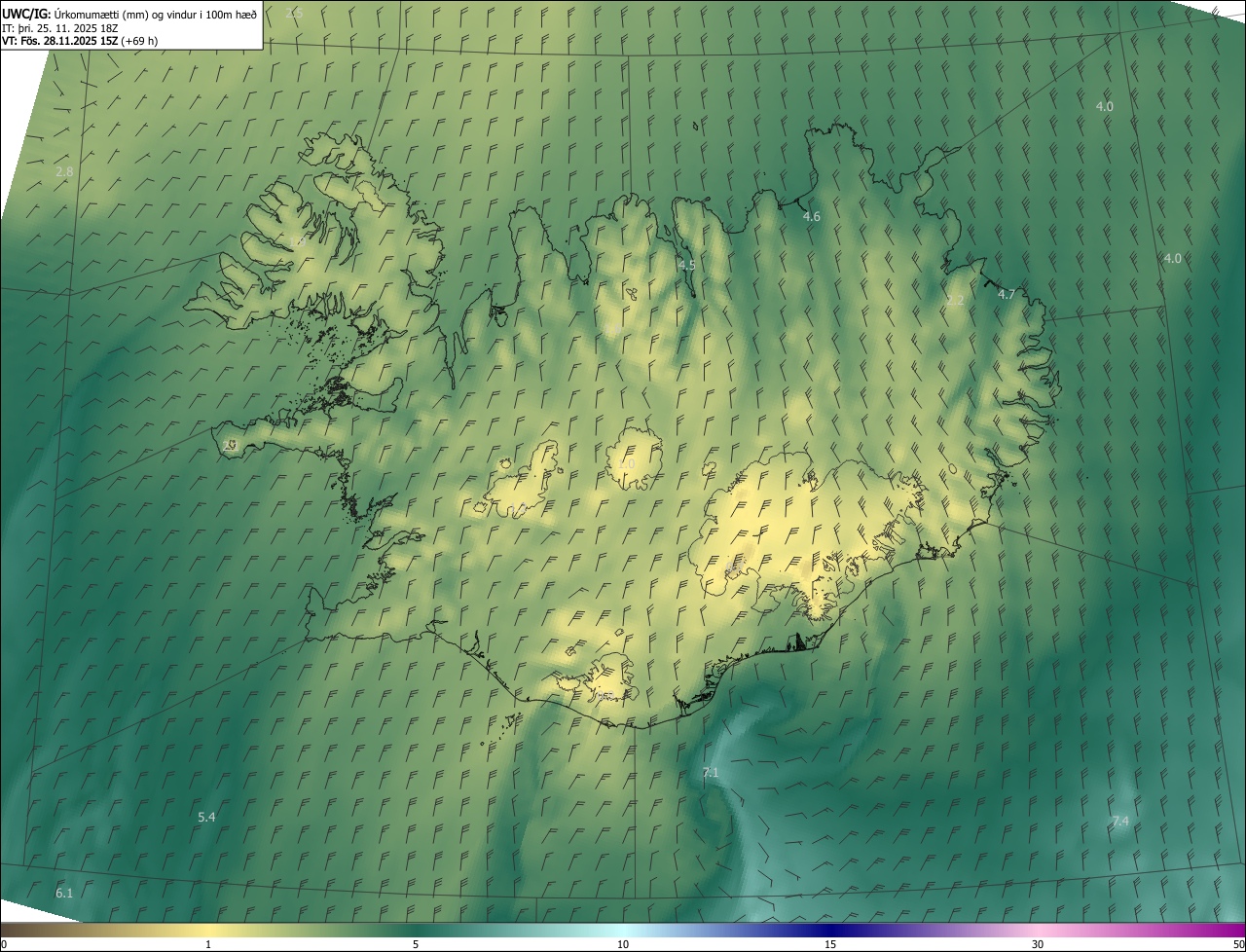1246x952 pixels.
Task: Click the 2.2 value label on the map
Action: [x=954, y=301]
